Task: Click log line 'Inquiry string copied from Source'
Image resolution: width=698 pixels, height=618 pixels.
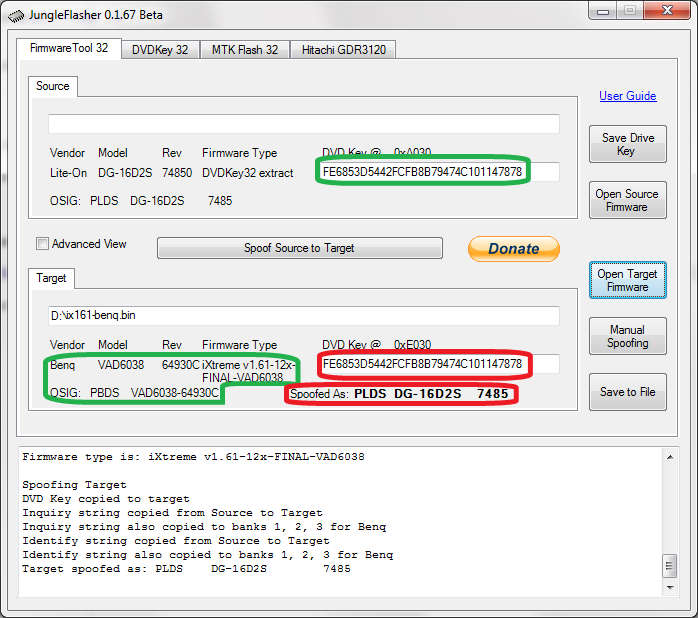Action: point(172,513)
